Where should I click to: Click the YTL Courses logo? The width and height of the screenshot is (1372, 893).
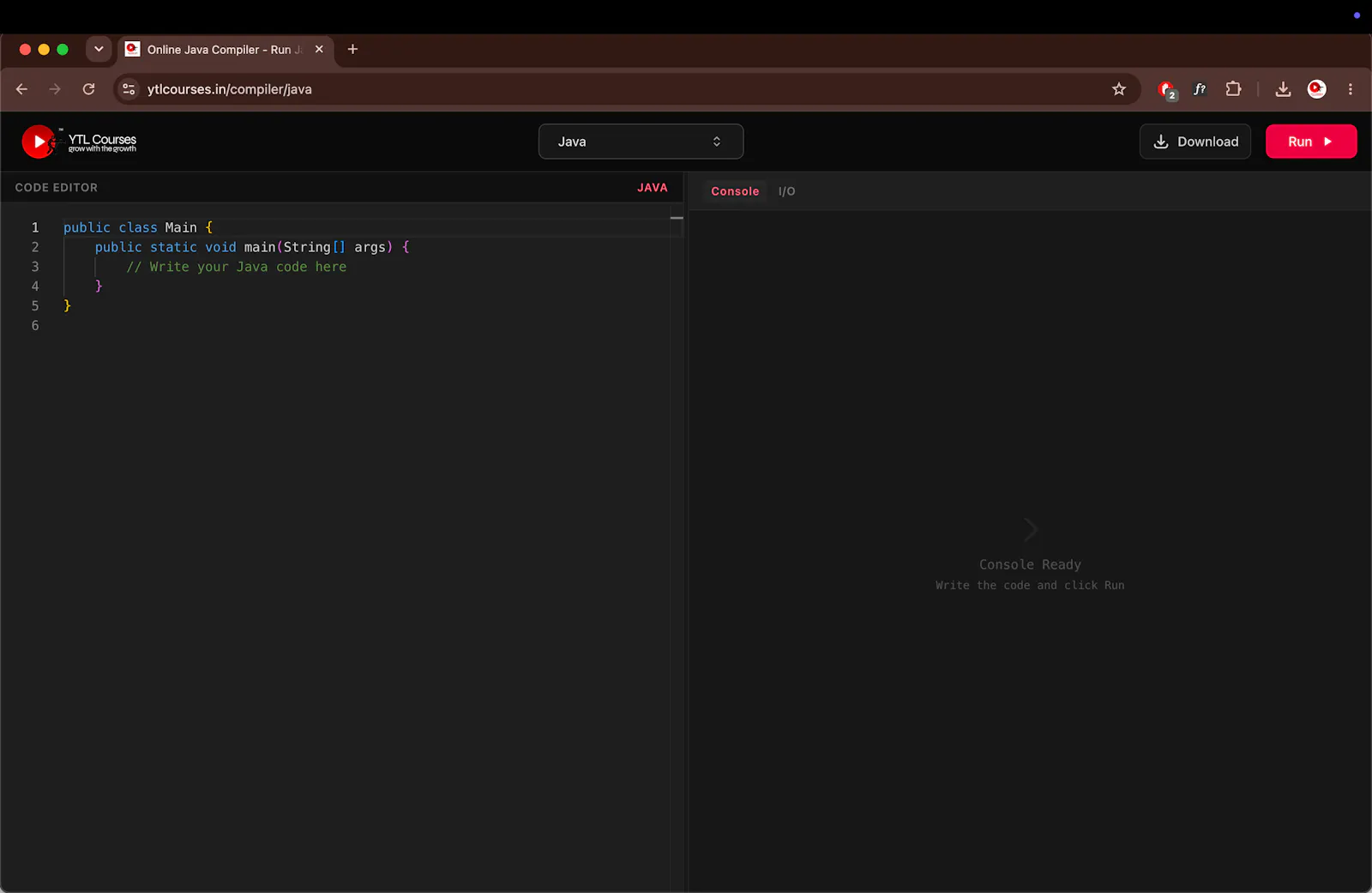tap(79, 142)
